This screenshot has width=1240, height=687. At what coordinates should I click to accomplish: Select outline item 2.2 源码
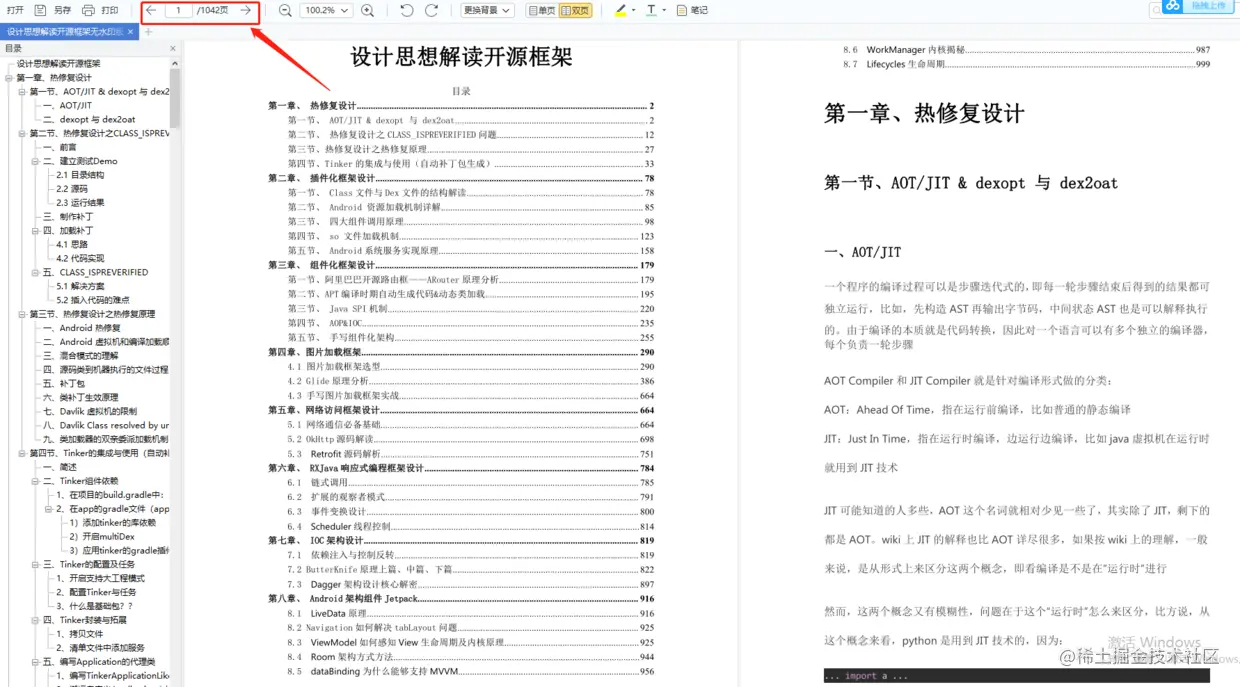[72, 188]
